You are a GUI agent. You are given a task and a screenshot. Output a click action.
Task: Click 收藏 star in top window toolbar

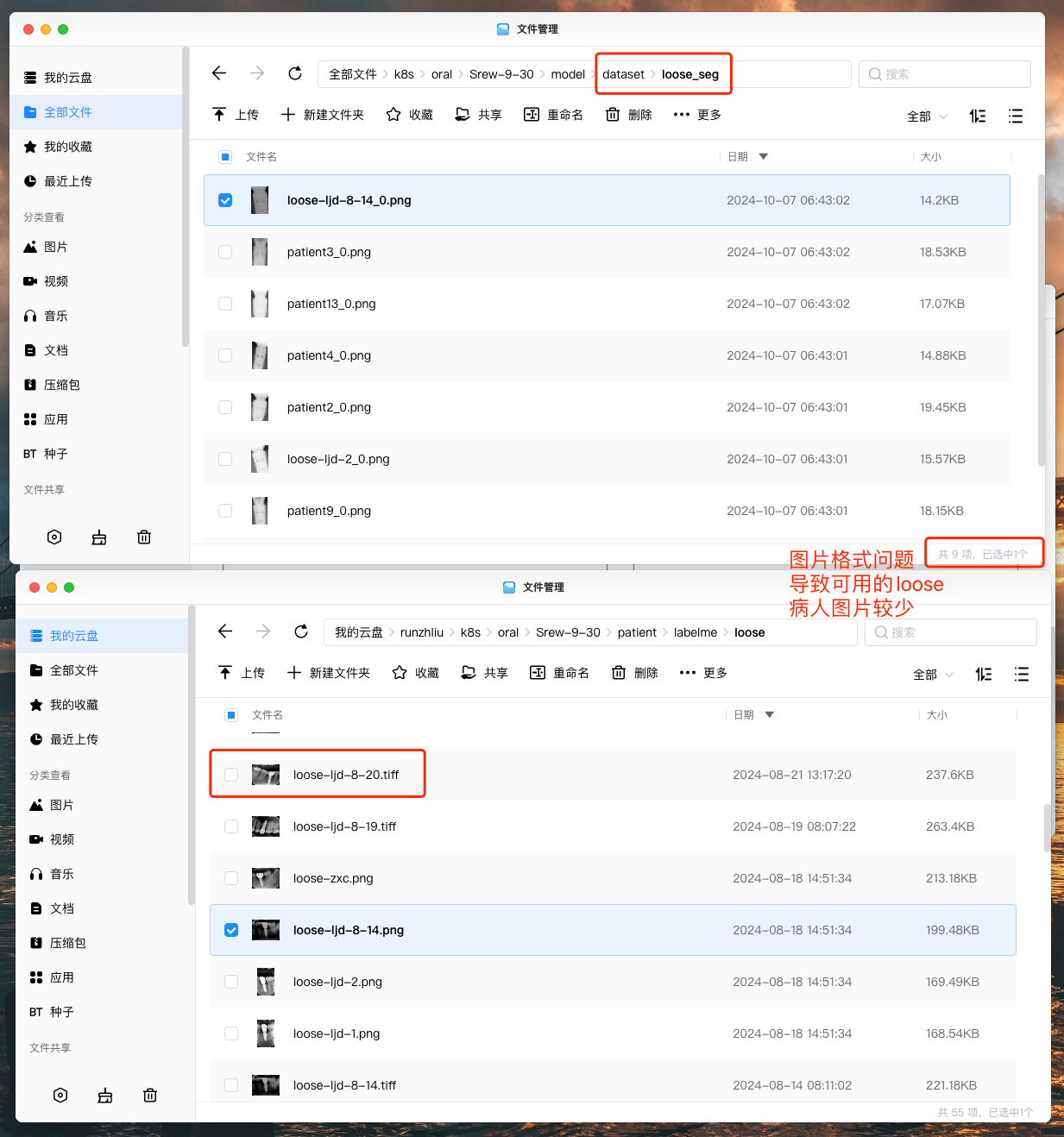(x=409, y=115)
